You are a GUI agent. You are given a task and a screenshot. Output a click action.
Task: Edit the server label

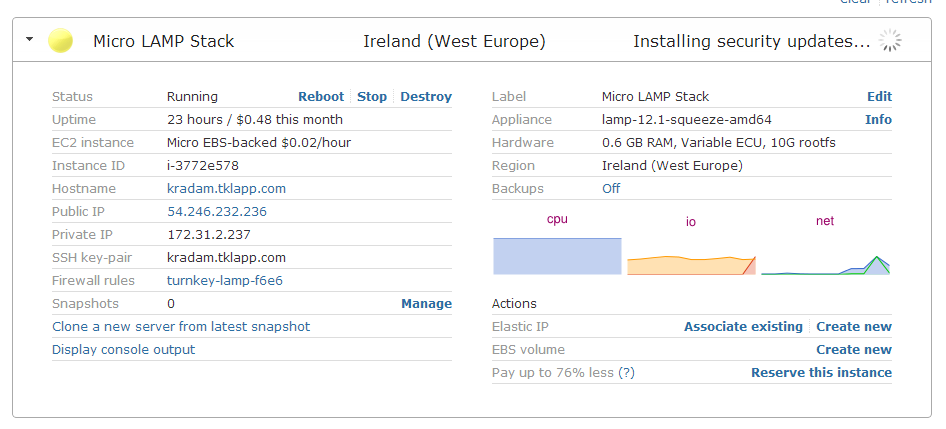pyautogui.click(x=879, y=97)
